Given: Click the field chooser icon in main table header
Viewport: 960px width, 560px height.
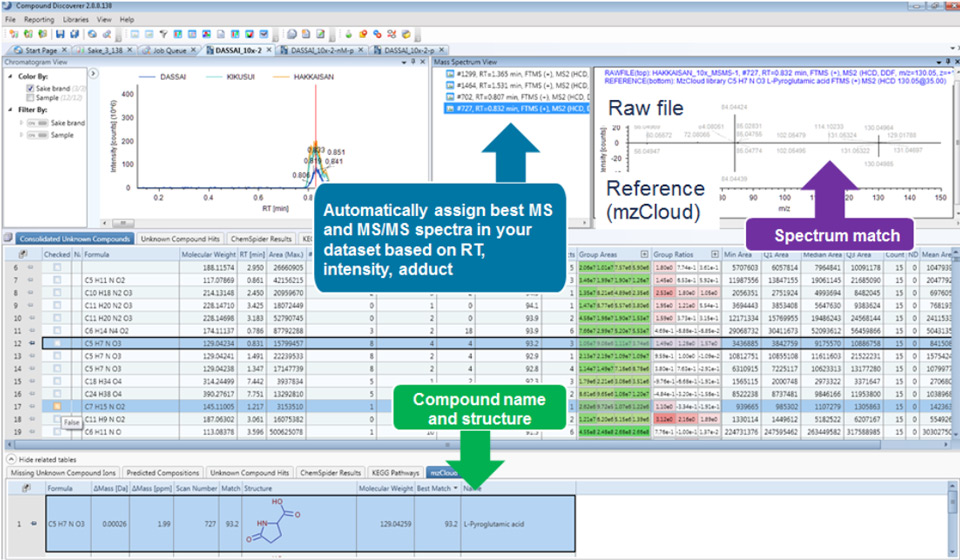Looking at the screenshot, I should click(23, 254).
